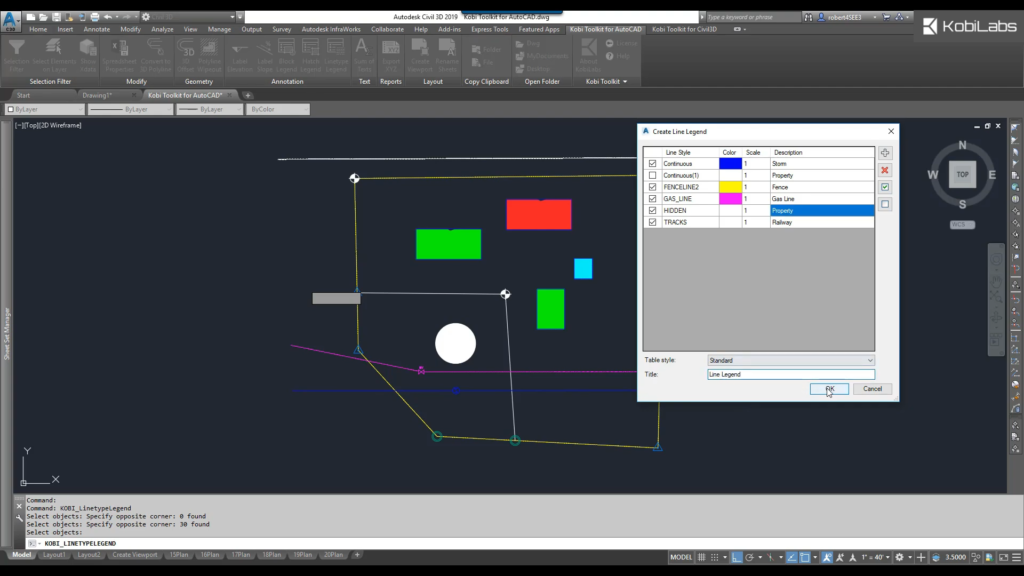Screen dimensions: 1024x576
Task: Click the workspace switching gear icon
Action: pyautogui.click(x=899, y=557)
